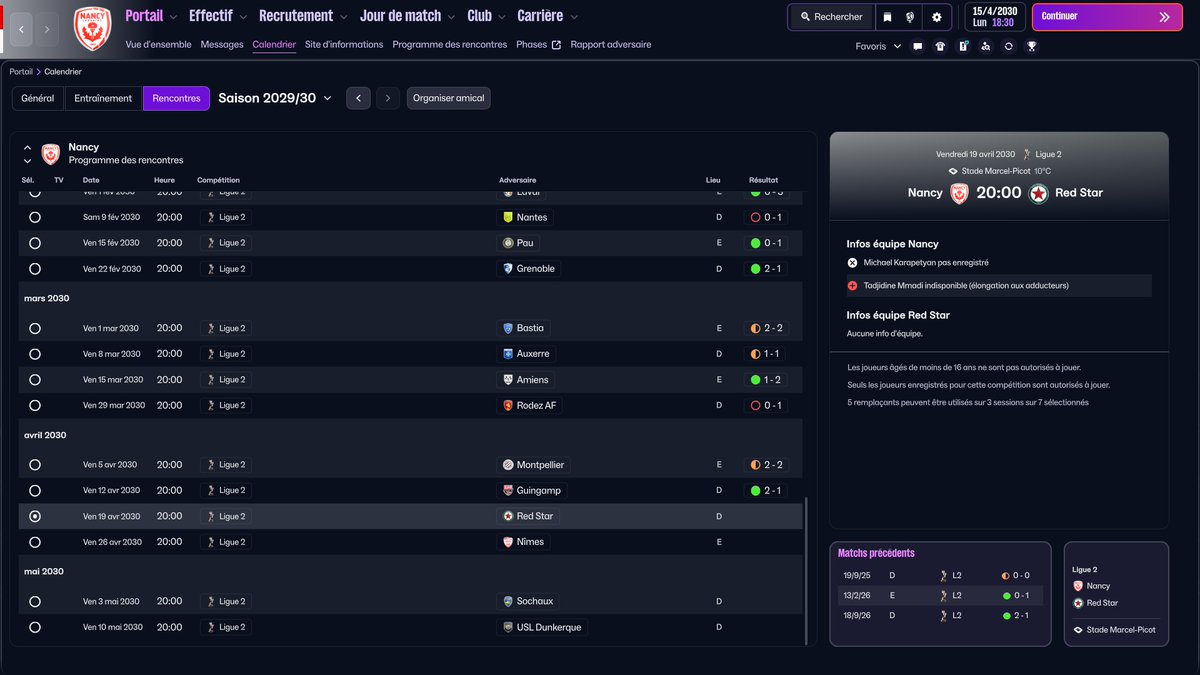This screenshot has width=1200, height=675.
Task: Go to the next season arrow button
Action: [x=388, y=98]
